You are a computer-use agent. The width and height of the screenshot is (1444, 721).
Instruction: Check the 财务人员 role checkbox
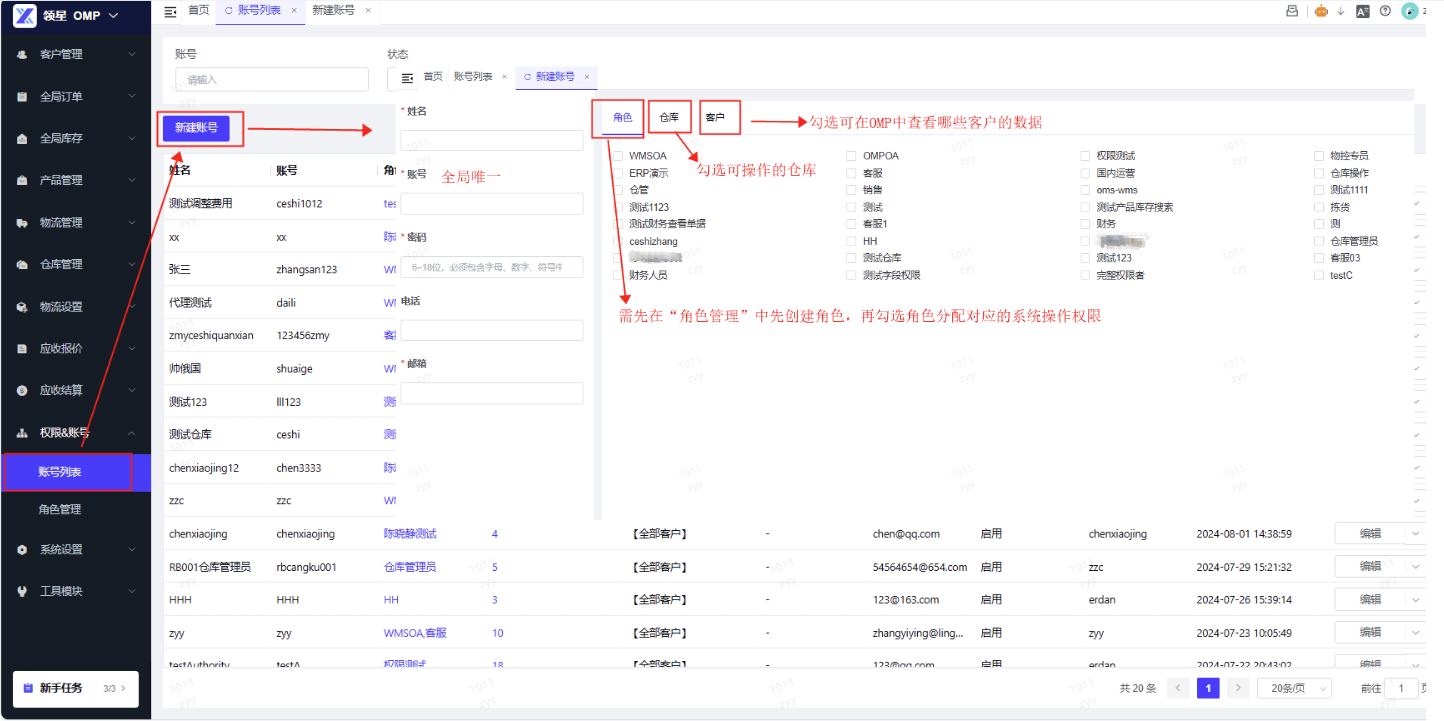pos(618,275)
